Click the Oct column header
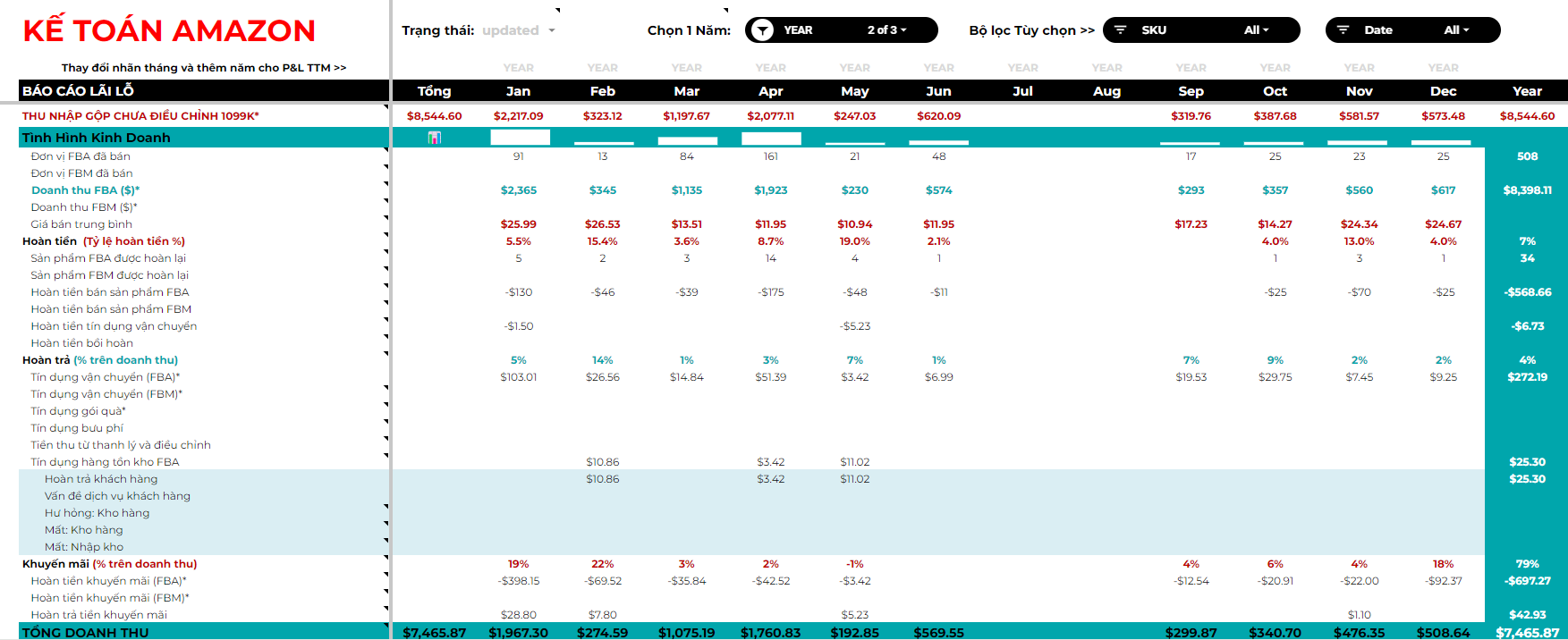 (1276, 91)
